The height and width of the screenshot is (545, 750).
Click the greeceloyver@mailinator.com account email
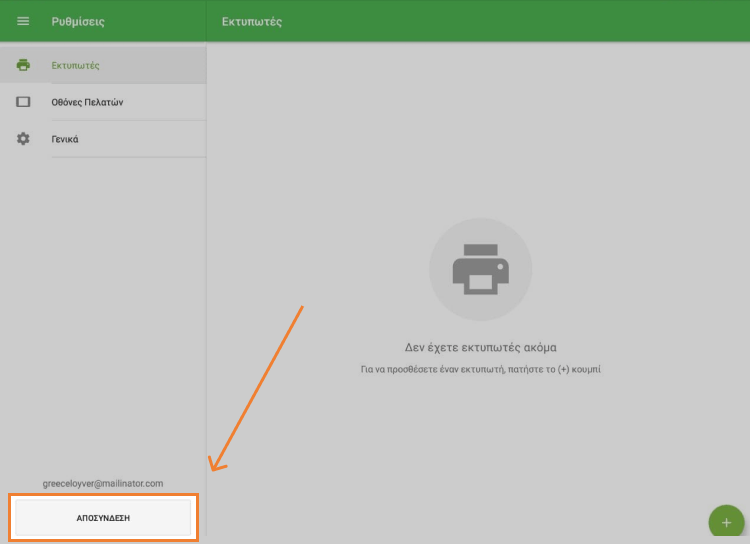pos(103,483)
